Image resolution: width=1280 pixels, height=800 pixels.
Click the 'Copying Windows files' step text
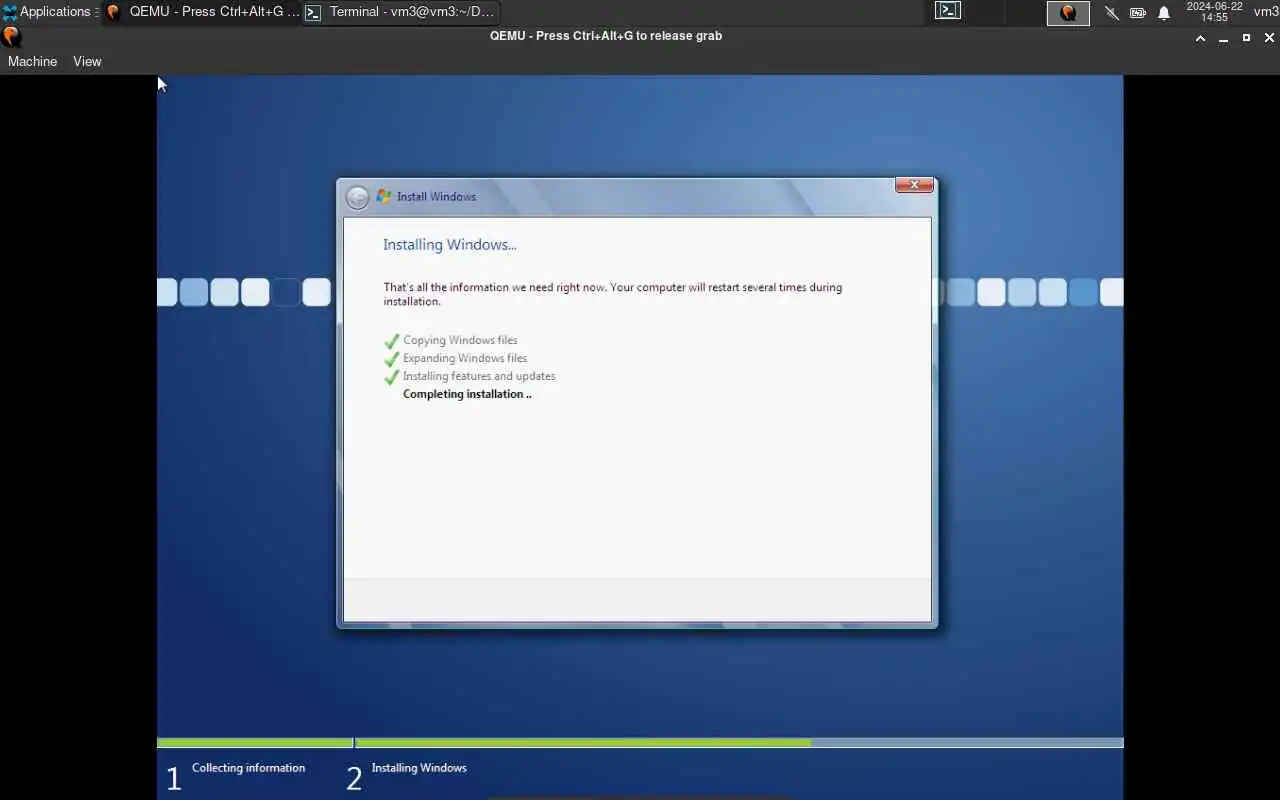pos(460,340)
